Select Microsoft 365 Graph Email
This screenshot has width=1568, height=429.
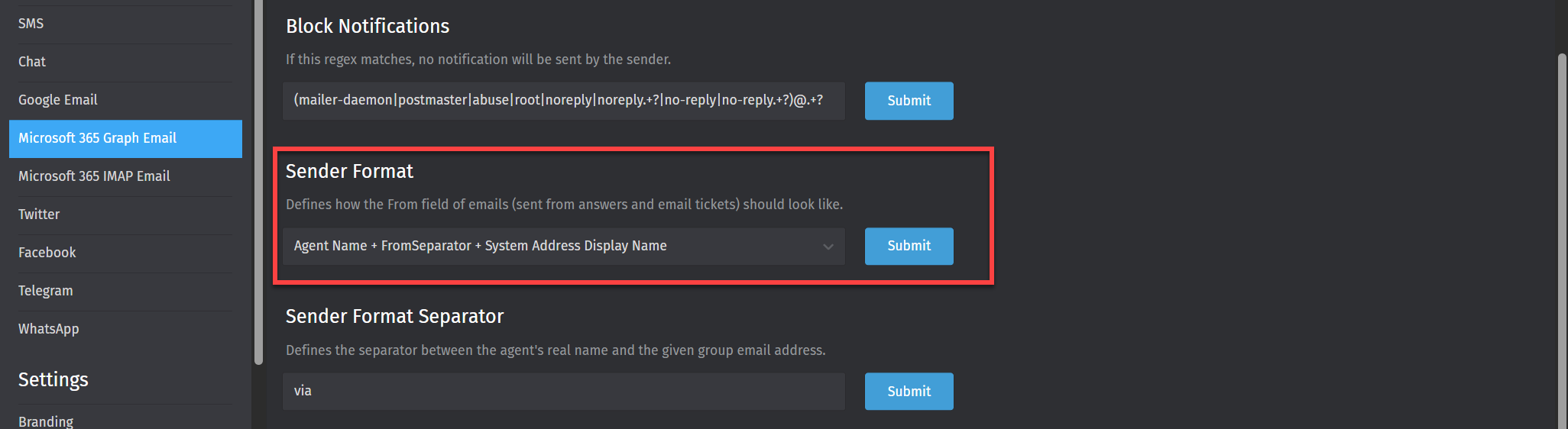[x=125, y=138]
